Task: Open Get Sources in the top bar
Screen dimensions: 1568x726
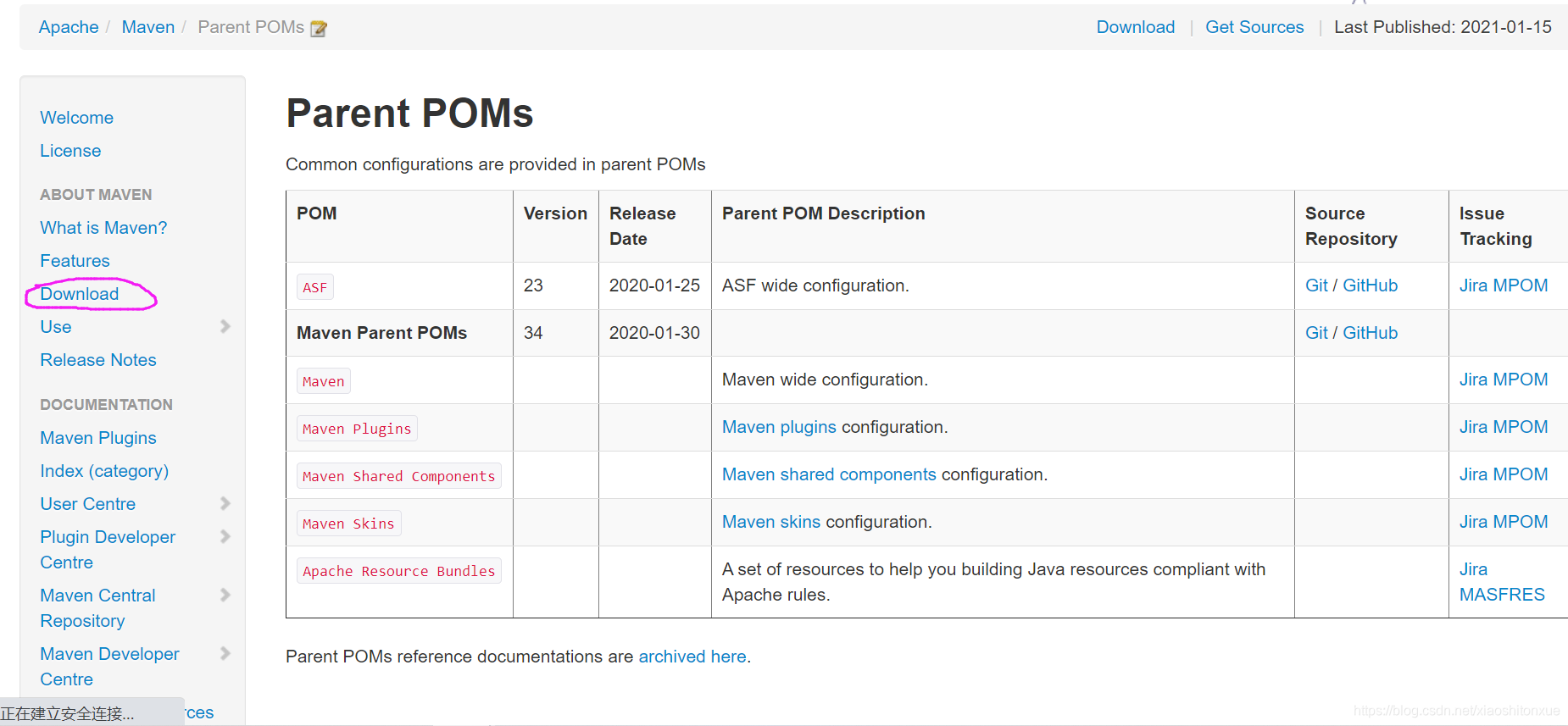Action: click(1254, 27)
